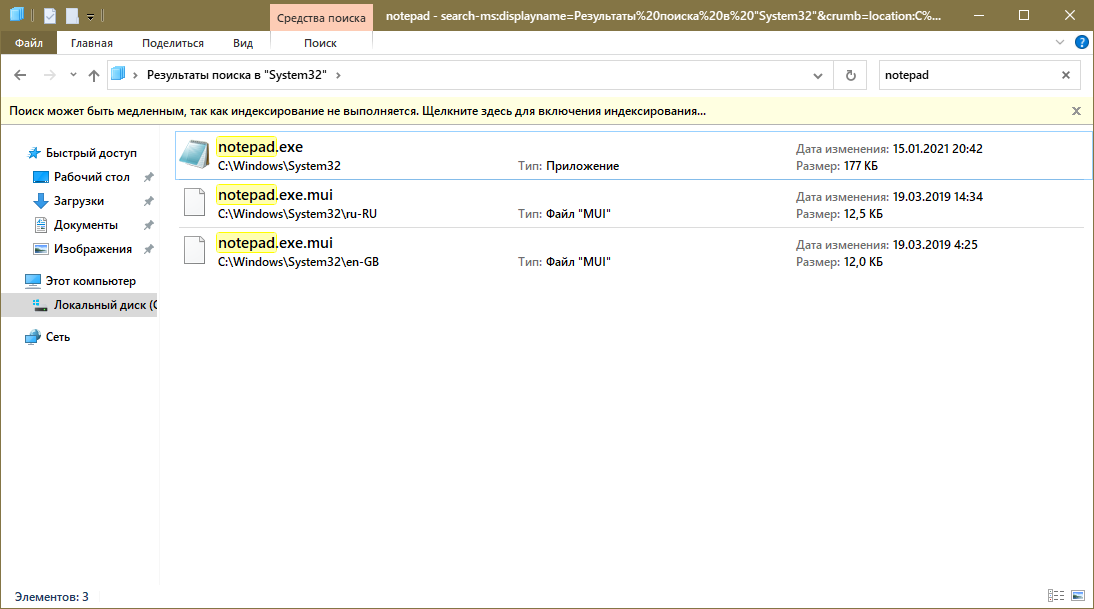The height and width of the screenshot is (609, 1094).
Task: Click the Properties icon in title bar
Action: (50, 16)
